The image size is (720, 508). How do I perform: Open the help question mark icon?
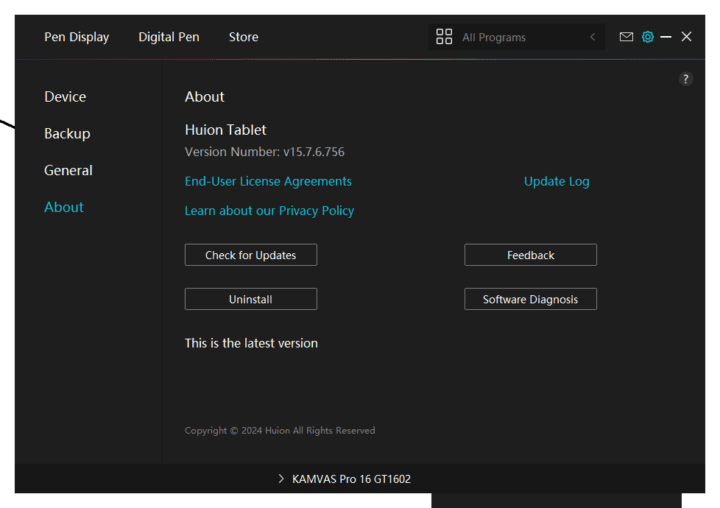point(685,79)
